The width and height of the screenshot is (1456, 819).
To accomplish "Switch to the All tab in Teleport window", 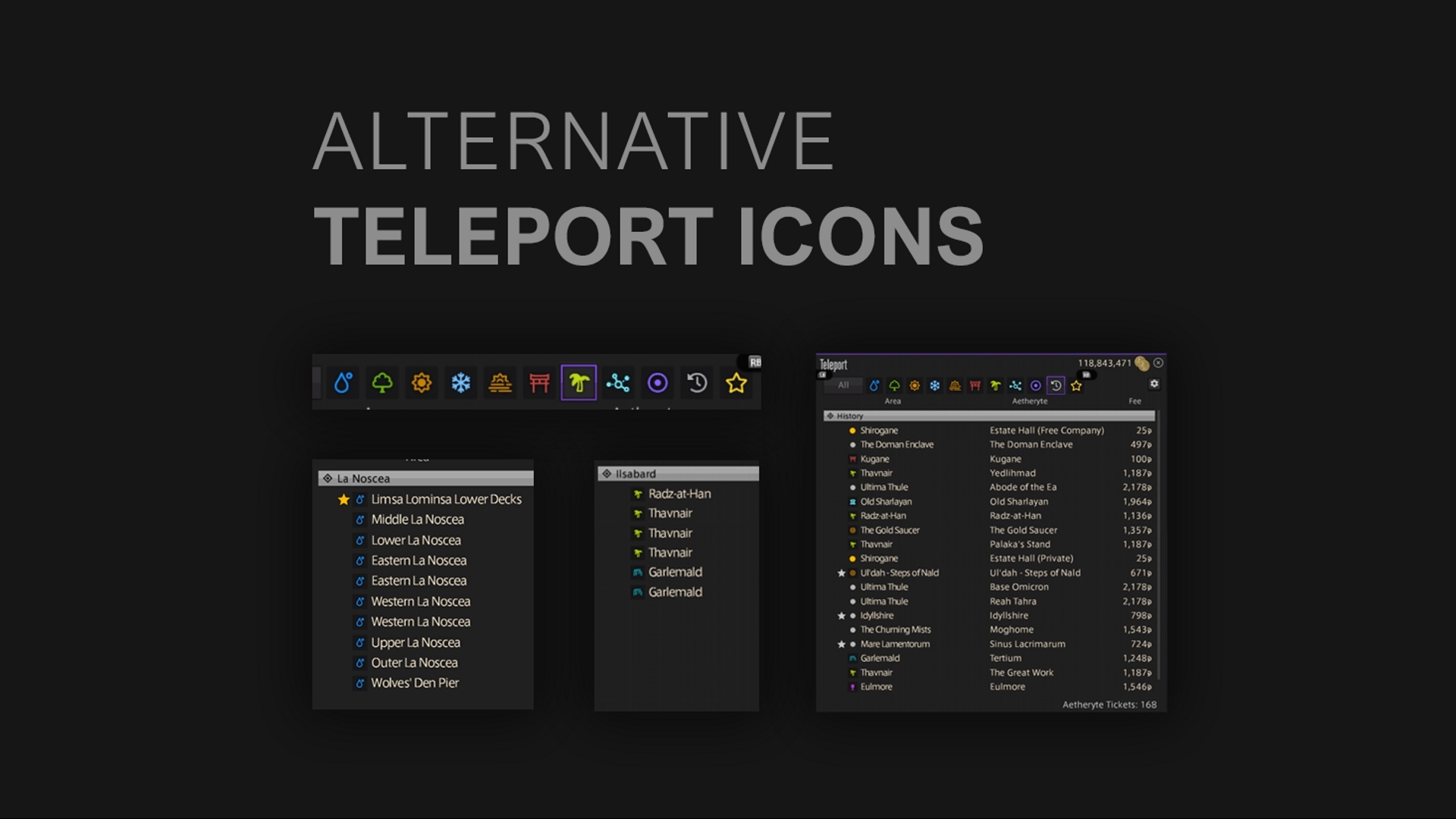I will [843, 385].
